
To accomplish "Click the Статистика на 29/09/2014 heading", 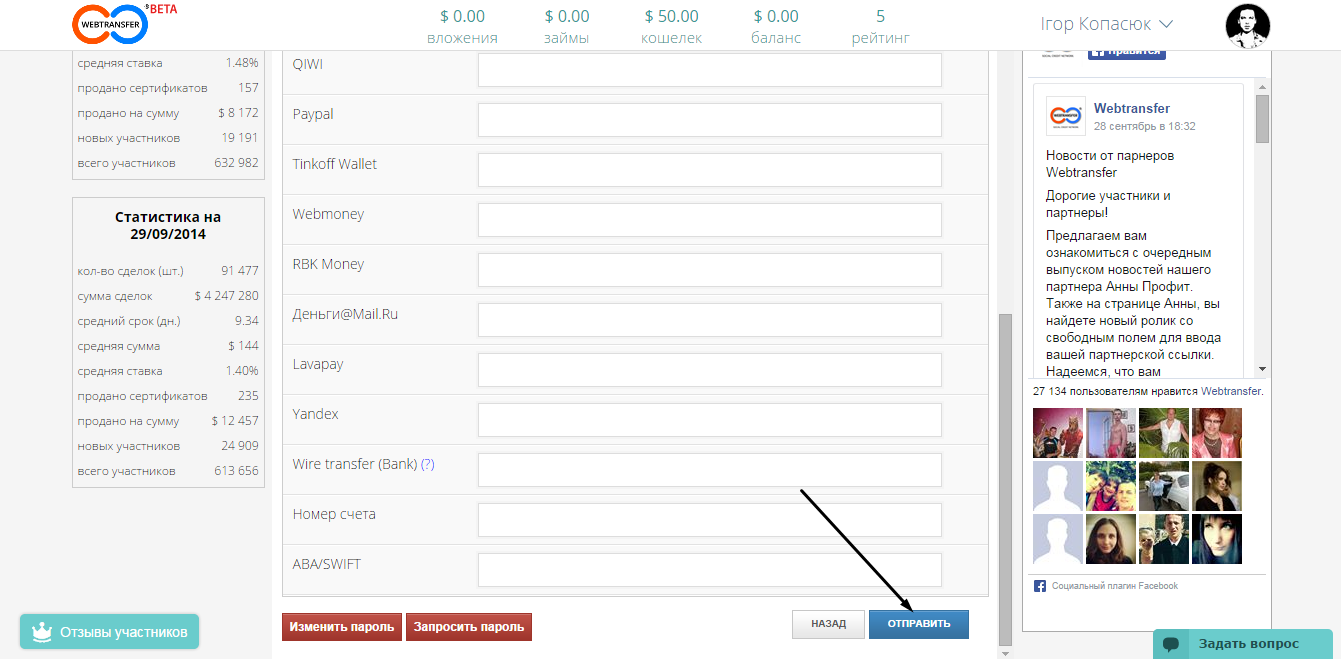I will click(168, 225).
